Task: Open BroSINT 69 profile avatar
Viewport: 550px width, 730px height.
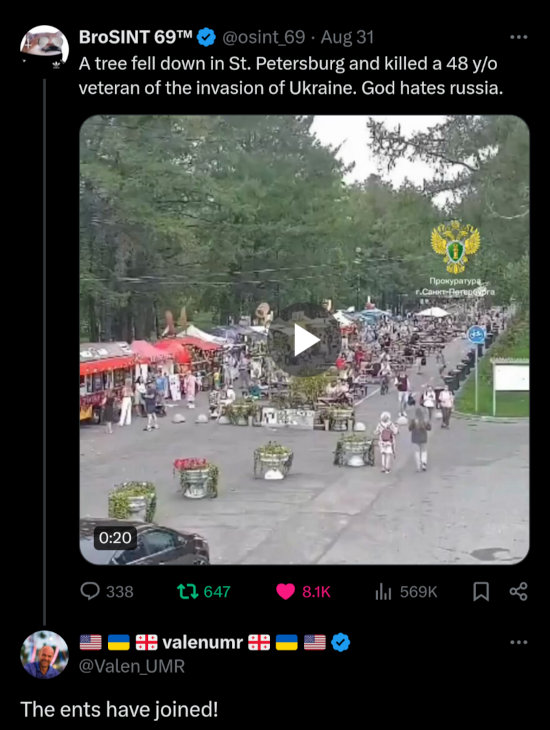Action: [x=44, y=48]
